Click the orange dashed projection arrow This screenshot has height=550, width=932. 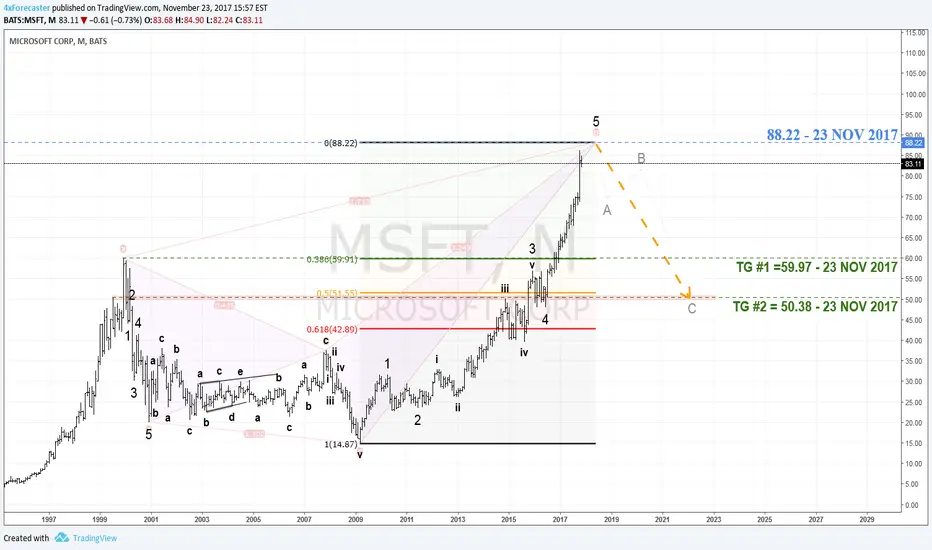tap(643, 220)
